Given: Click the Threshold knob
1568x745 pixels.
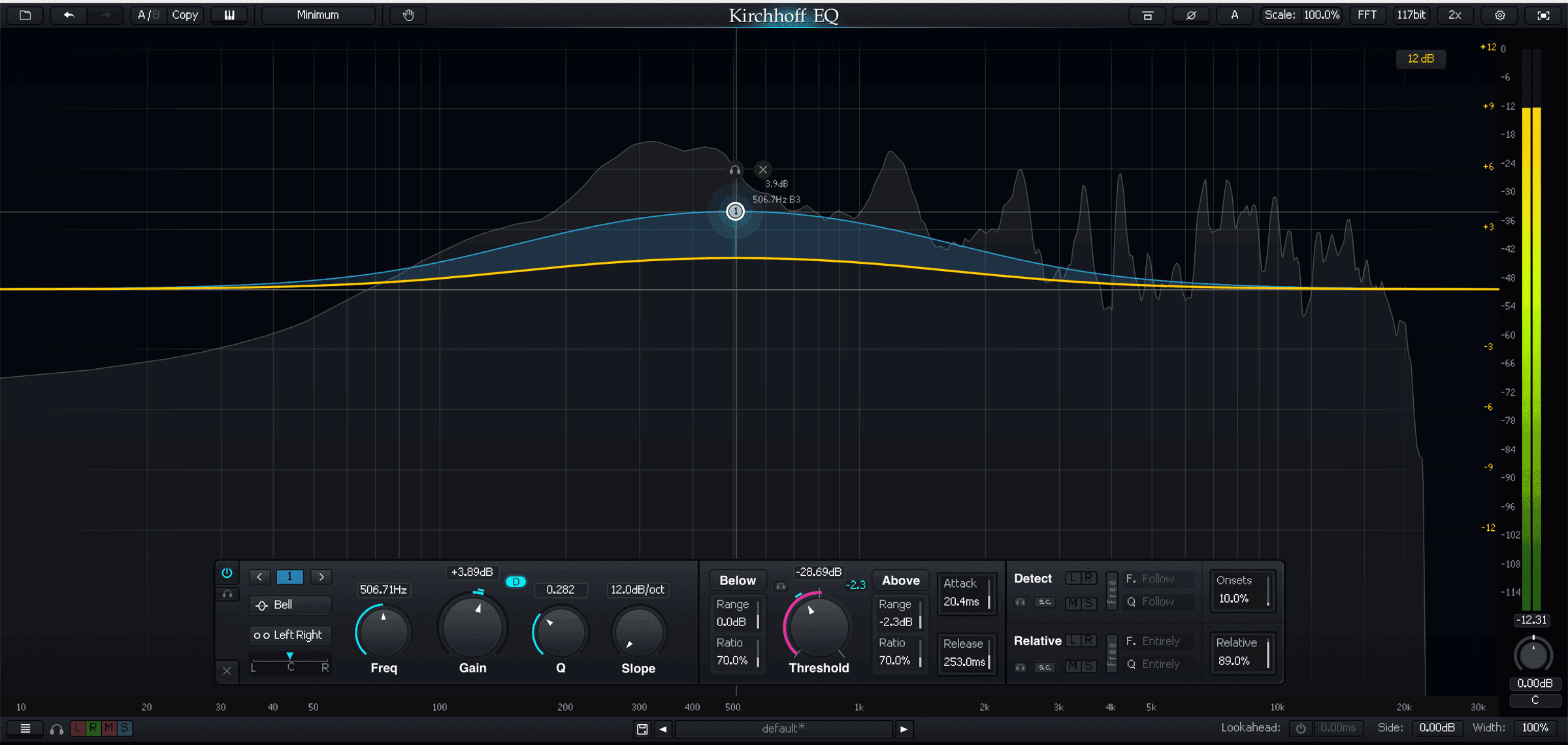Looking at the screenshot, I should point(819,627).
